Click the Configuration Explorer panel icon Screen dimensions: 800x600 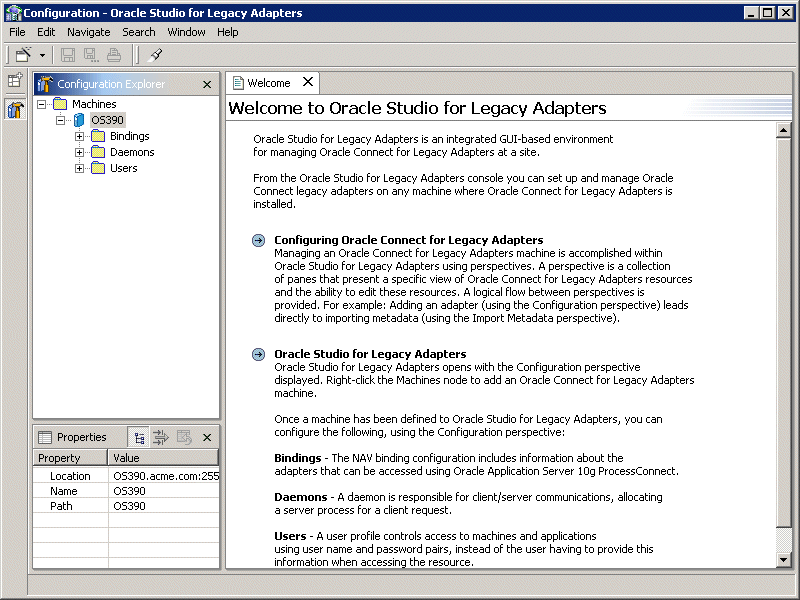pos(45,84)
